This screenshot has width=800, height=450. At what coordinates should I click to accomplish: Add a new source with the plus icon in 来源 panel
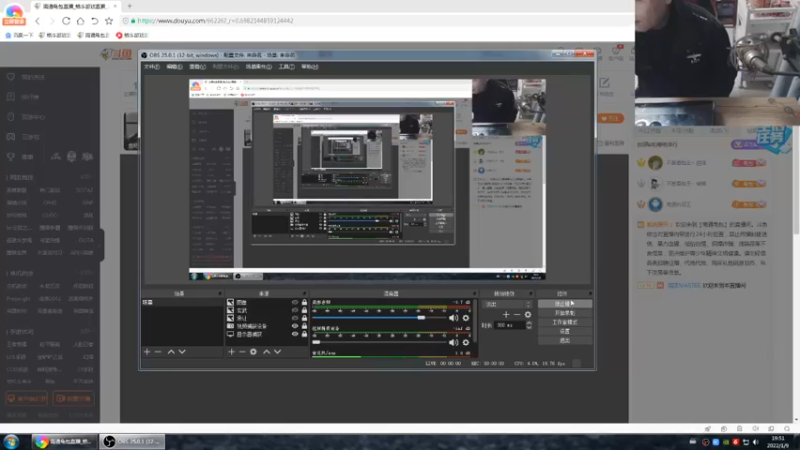[231, 352]
